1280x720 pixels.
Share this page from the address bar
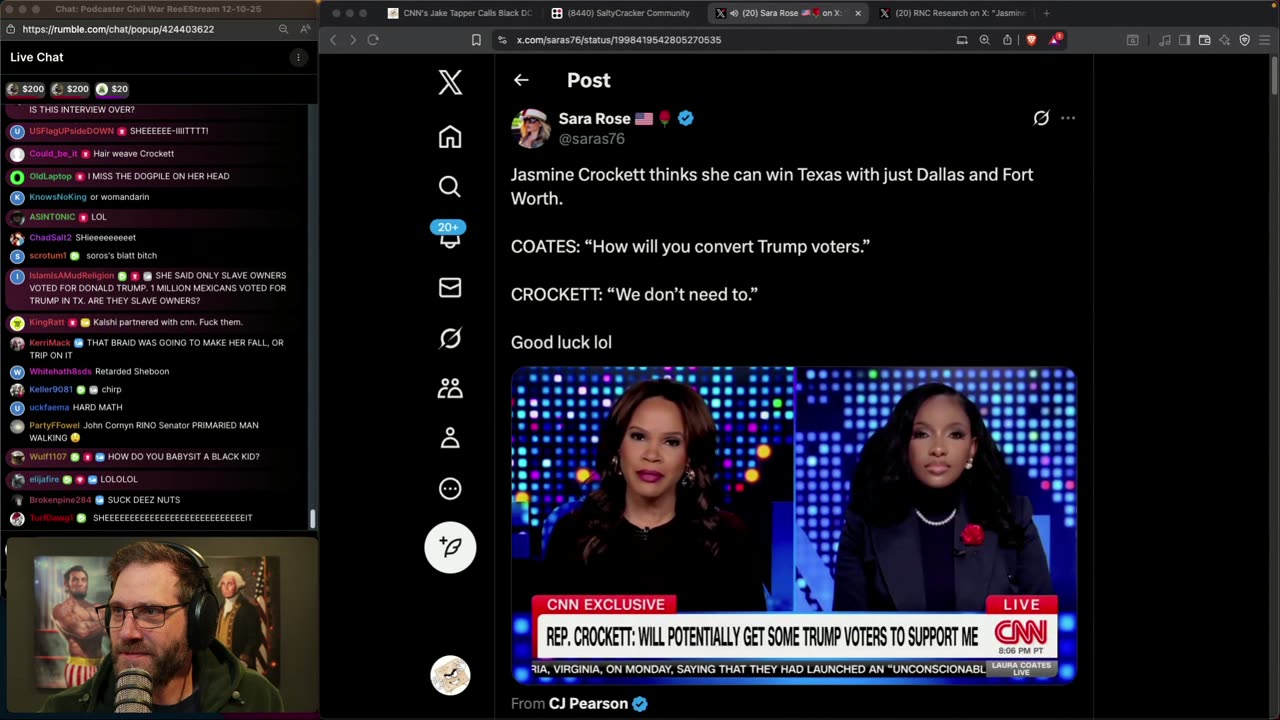[1007, 40]
